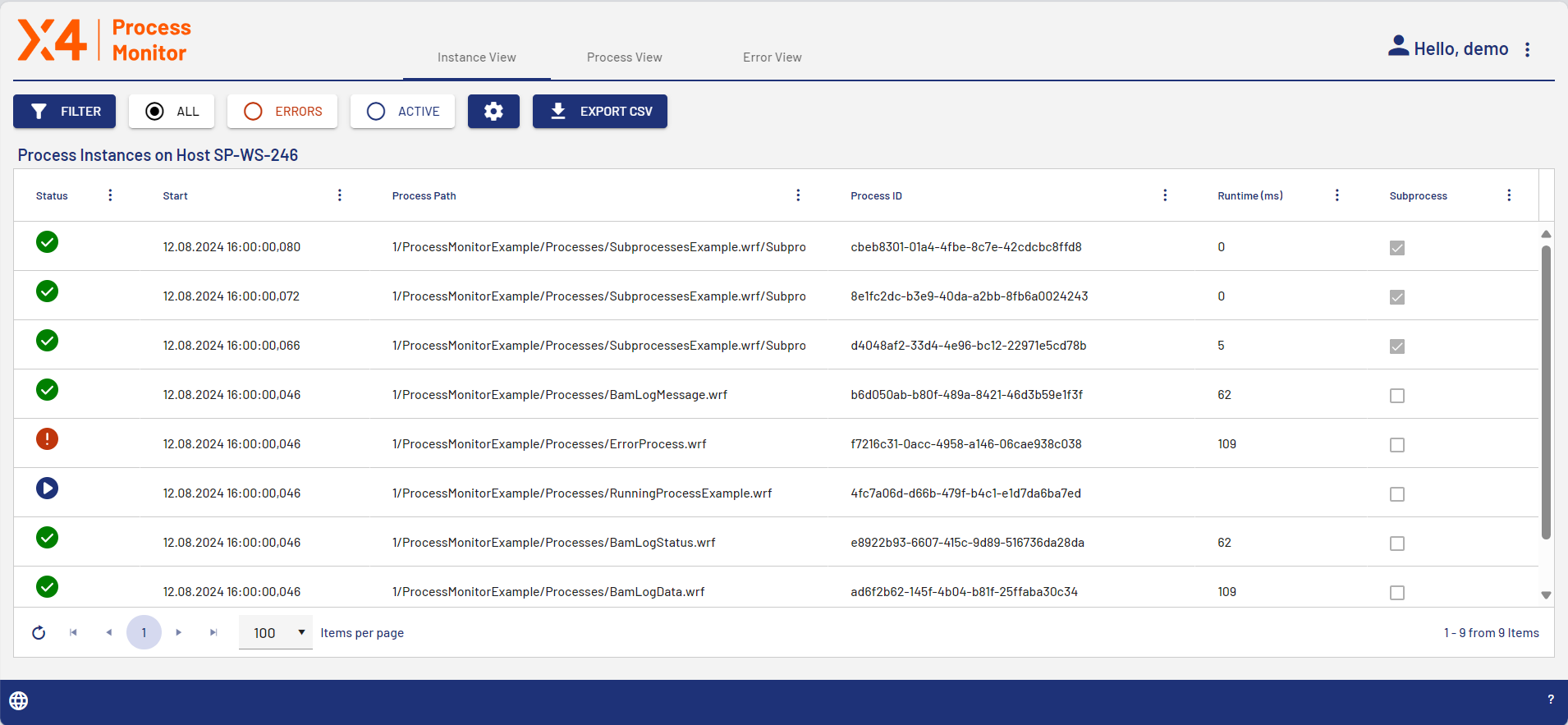Switch to the Error View tab
The width and height of the screenshot is (1568, 725).
[772, 57]
